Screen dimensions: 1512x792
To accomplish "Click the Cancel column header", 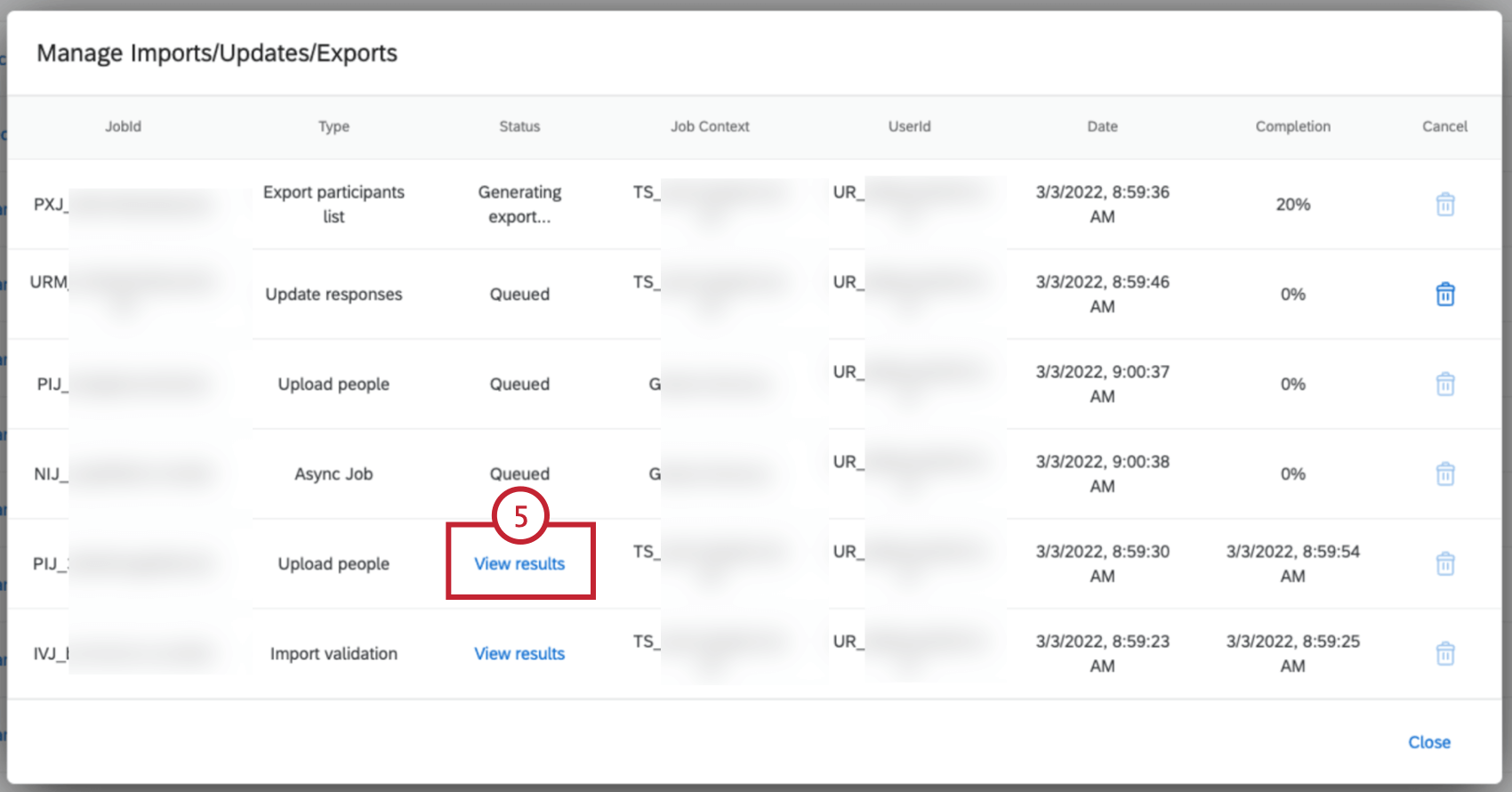I will tap(1444, 126).
